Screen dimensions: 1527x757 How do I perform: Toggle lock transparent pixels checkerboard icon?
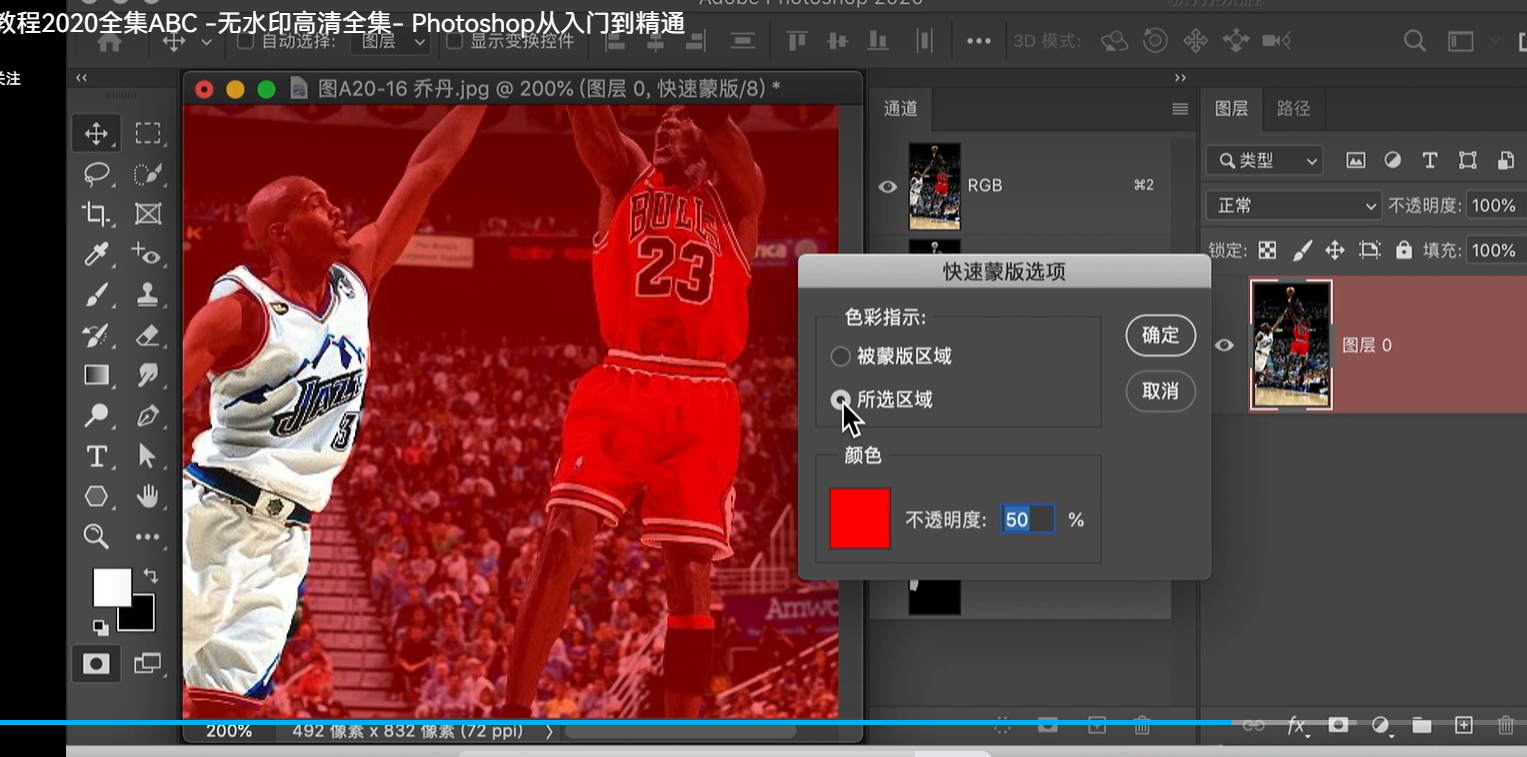(x=1267, y=250)
